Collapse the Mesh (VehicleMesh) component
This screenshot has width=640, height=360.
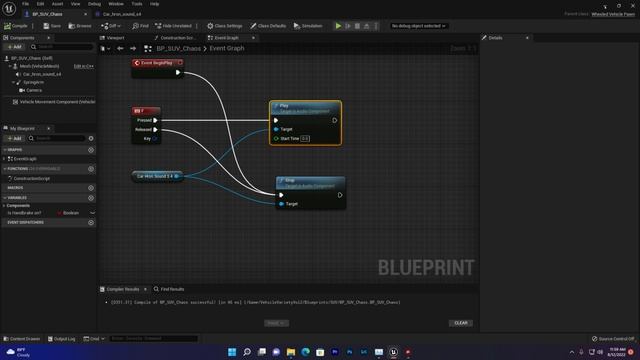click(10, 66)
